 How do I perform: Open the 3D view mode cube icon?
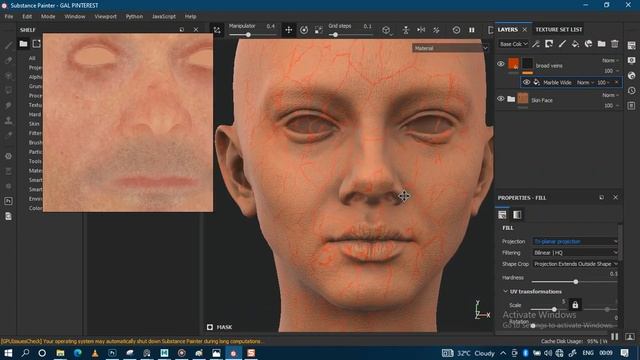coord(386,30)
